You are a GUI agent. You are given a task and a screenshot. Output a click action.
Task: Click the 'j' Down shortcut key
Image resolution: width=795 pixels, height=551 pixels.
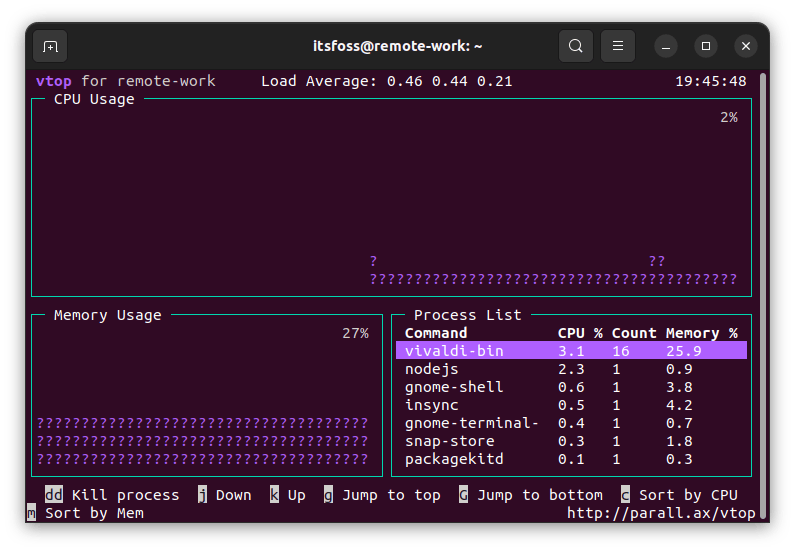(x=202, y=495)
